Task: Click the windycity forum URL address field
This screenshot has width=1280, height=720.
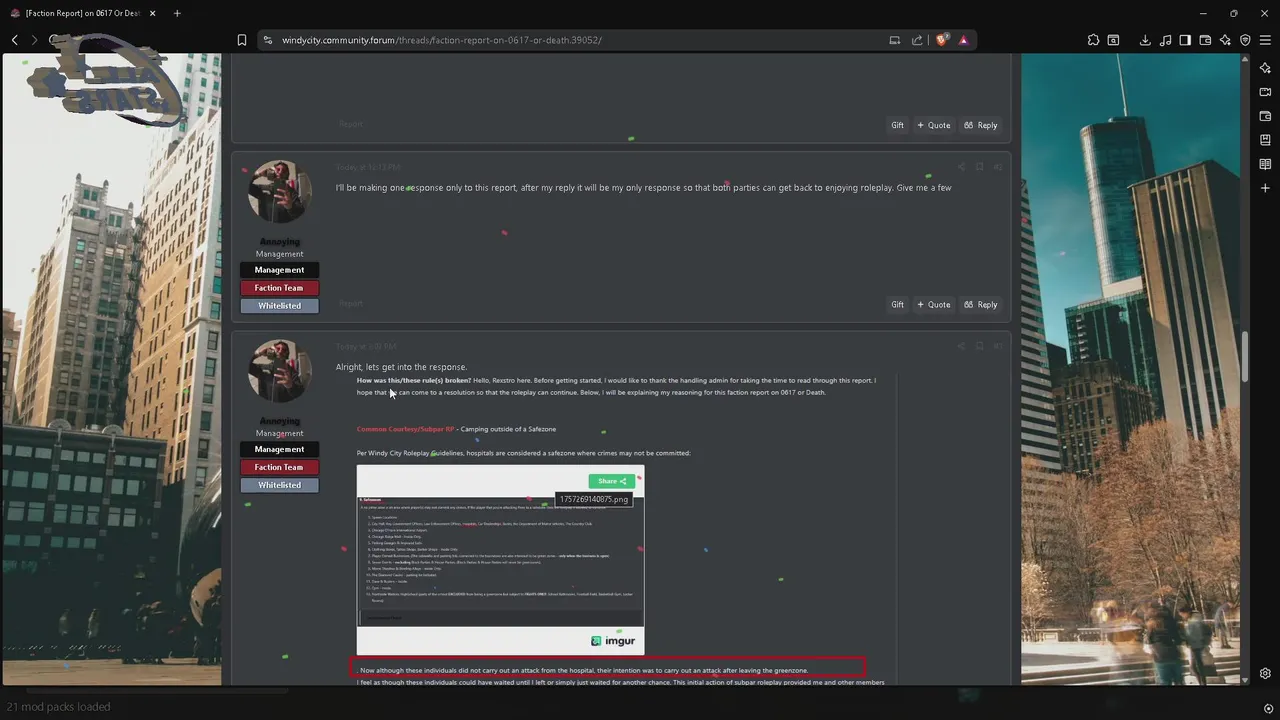Action: [441, 40]
